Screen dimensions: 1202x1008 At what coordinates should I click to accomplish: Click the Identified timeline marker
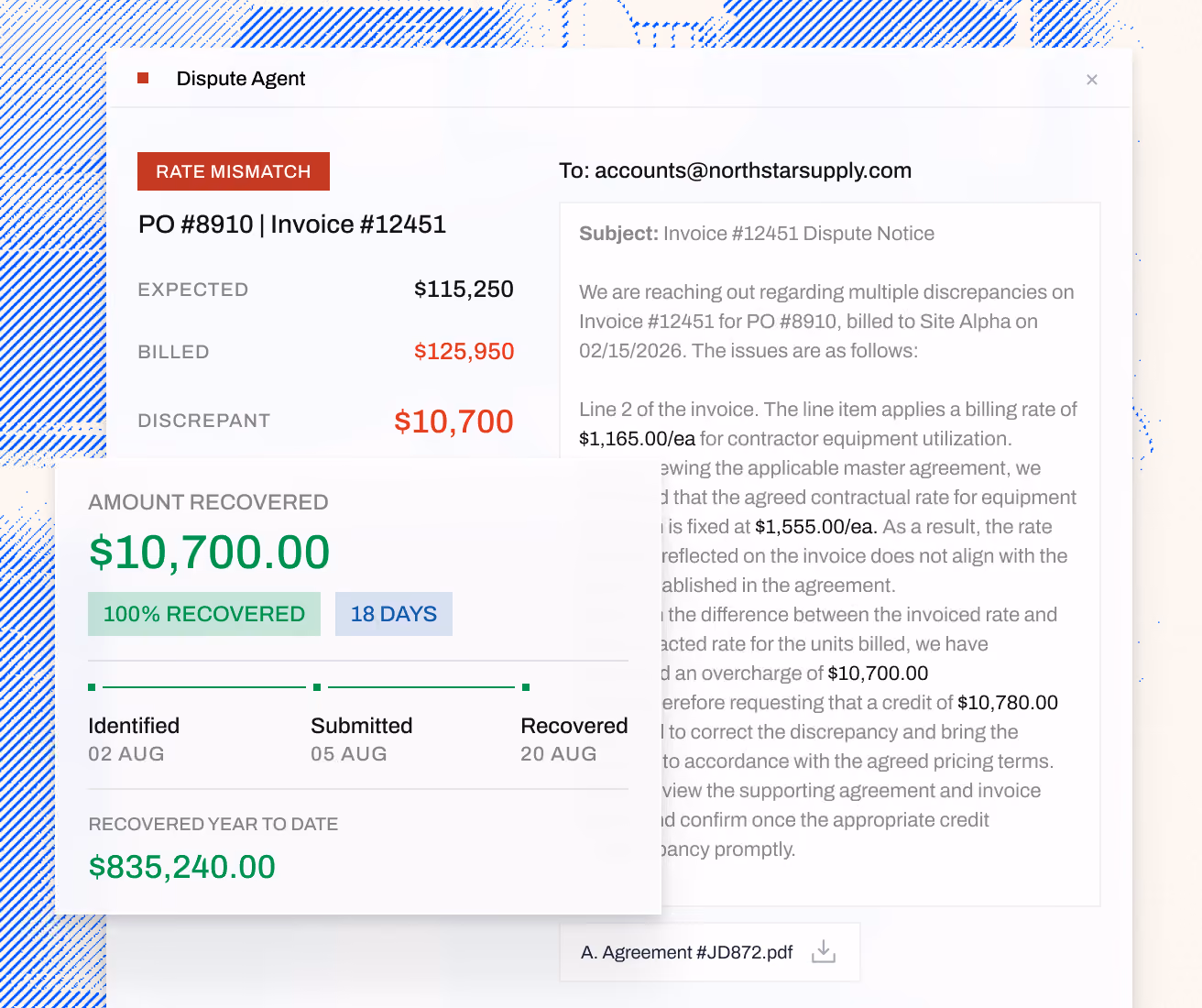(x=92, y=686)
